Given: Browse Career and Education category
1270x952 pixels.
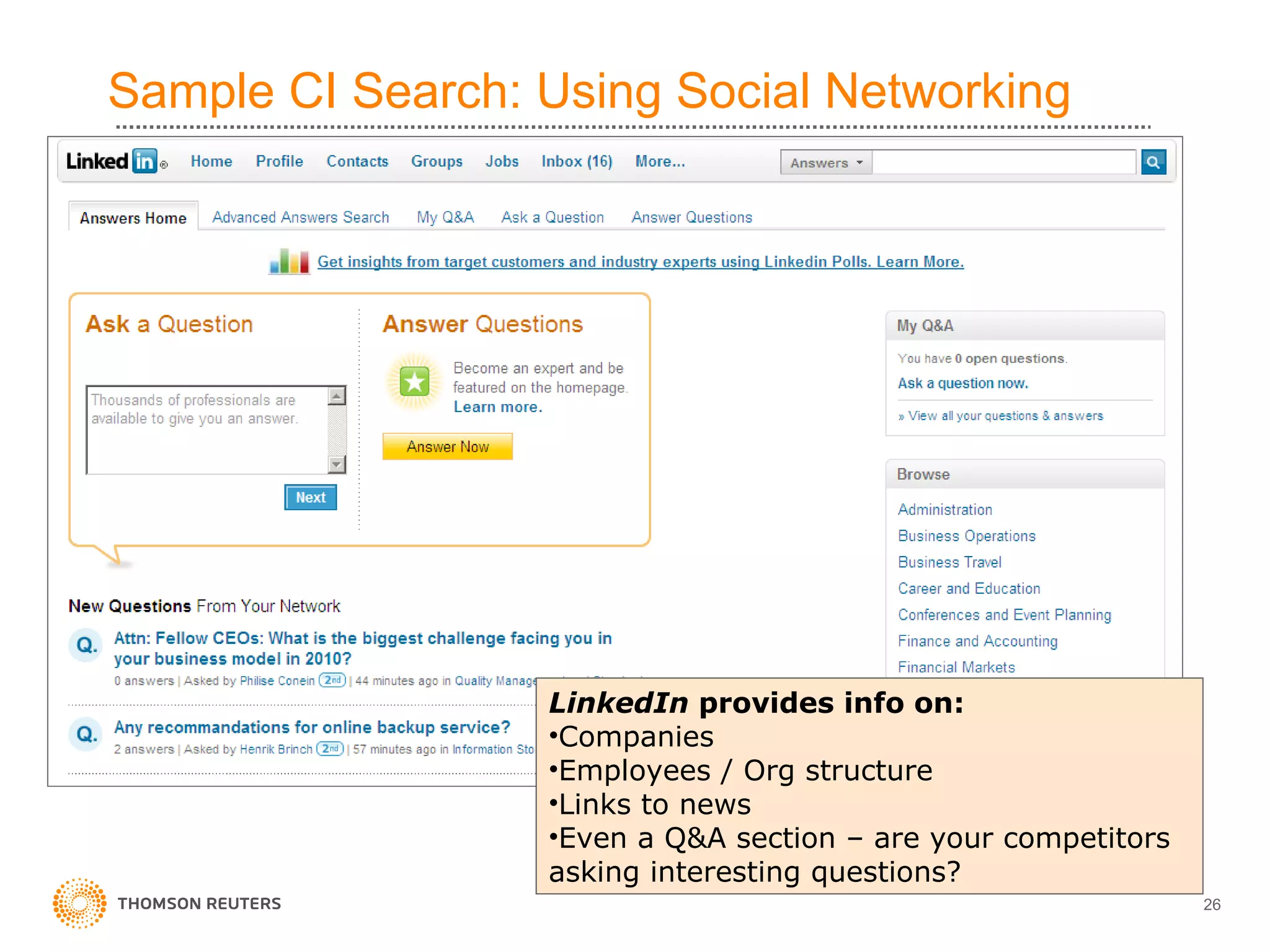Looking at the screenshot, I should [x=969, y=589].
